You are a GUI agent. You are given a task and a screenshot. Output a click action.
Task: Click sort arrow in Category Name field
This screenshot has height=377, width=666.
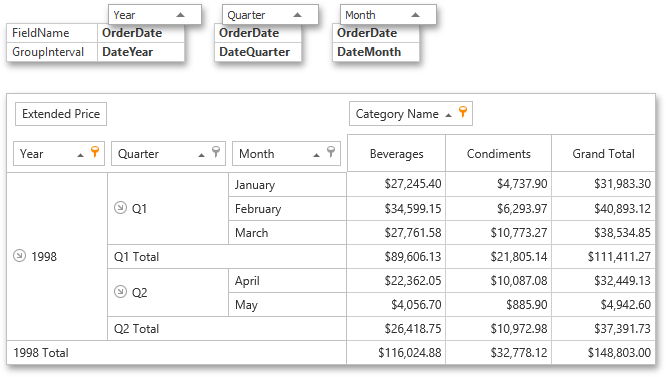click(x=449, y=115)
